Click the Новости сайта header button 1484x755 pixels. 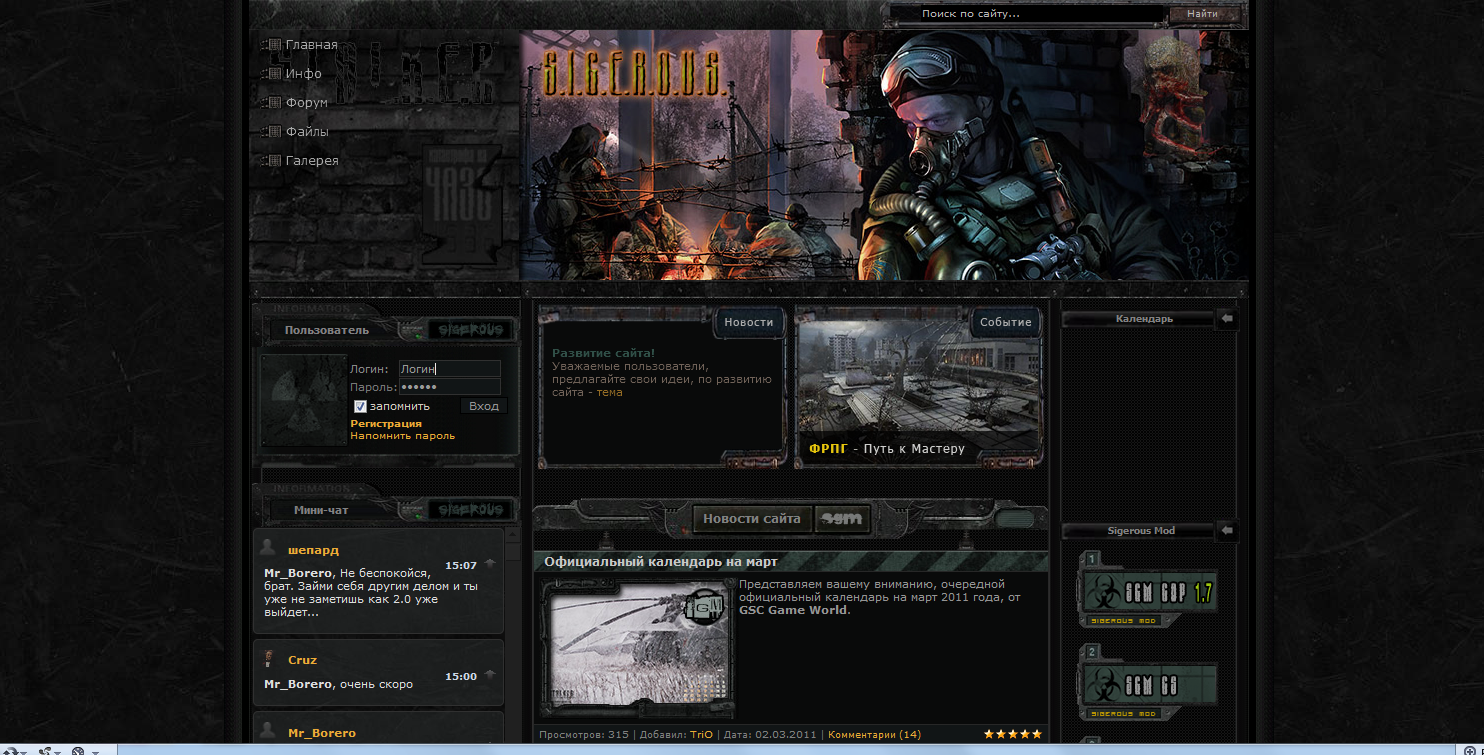(752, 518)
